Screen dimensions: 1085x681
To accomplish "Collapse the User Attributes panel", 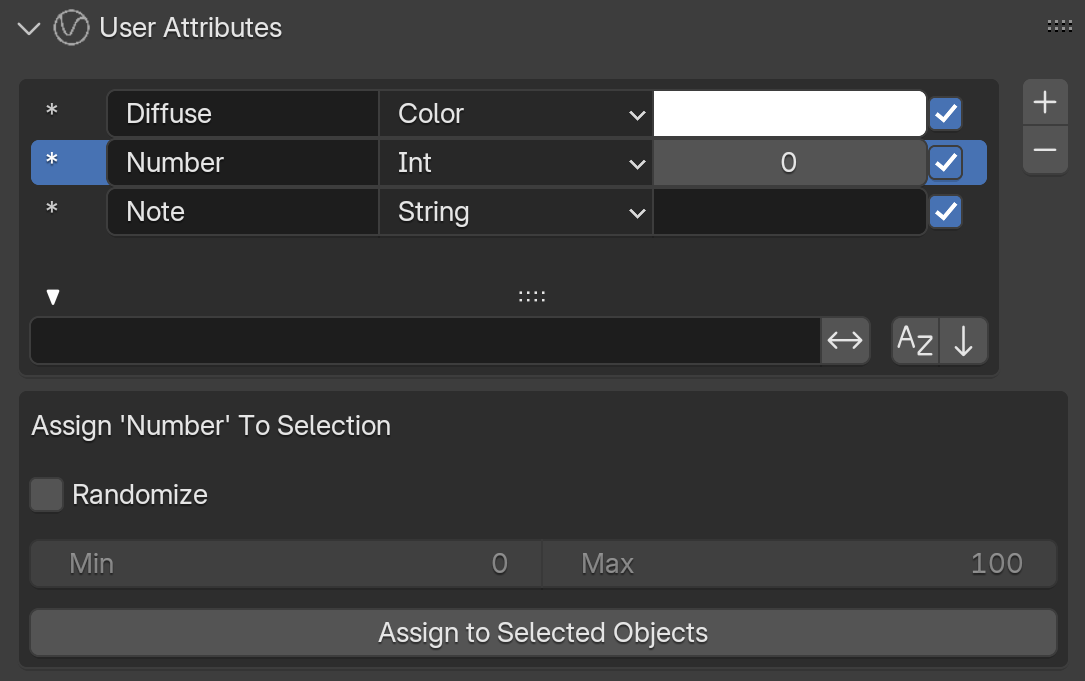I will point(29,28).
